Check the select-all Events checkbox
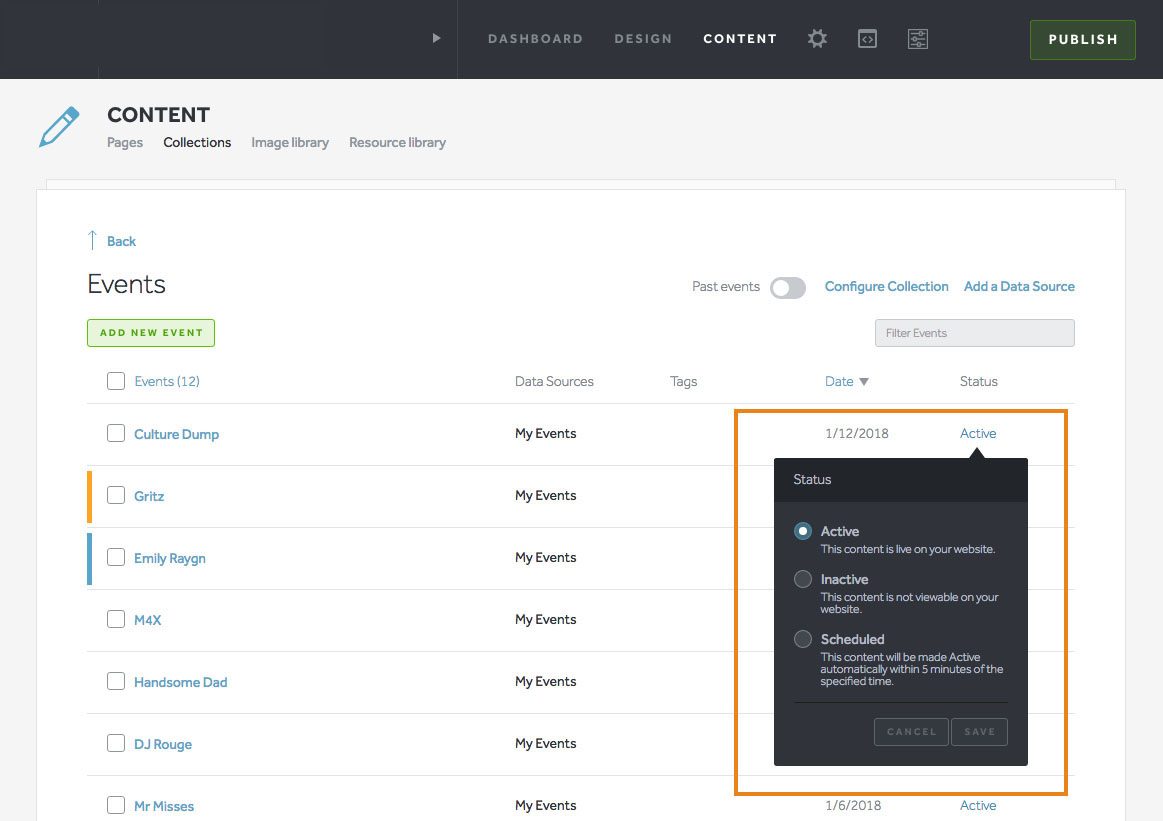 coord(116,381)
